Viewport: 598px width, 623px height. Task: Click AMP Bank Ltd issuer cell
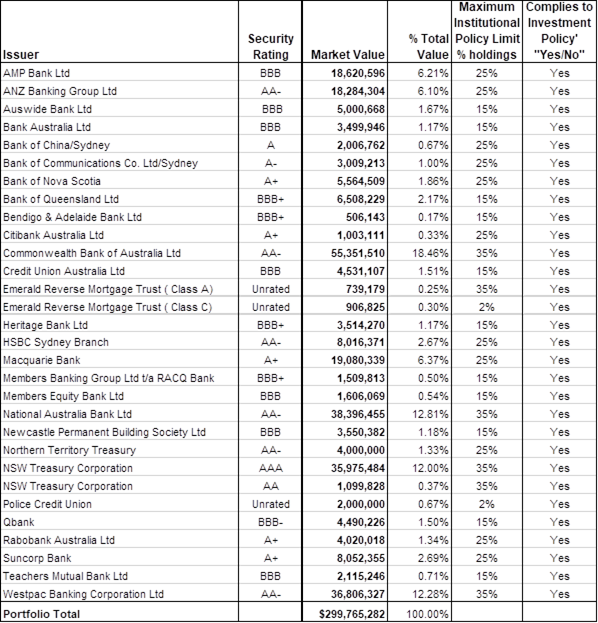(119, 73)
